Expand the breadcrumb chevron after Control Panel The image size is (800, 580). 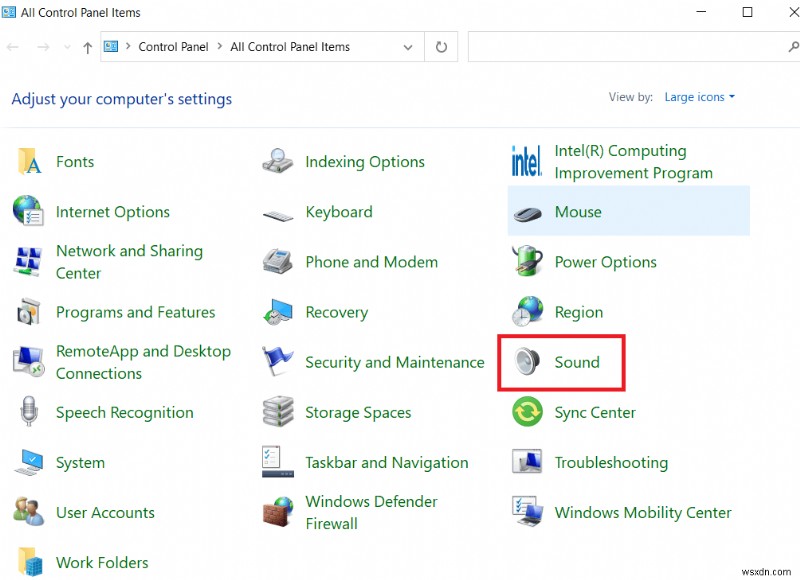point(219,47)
